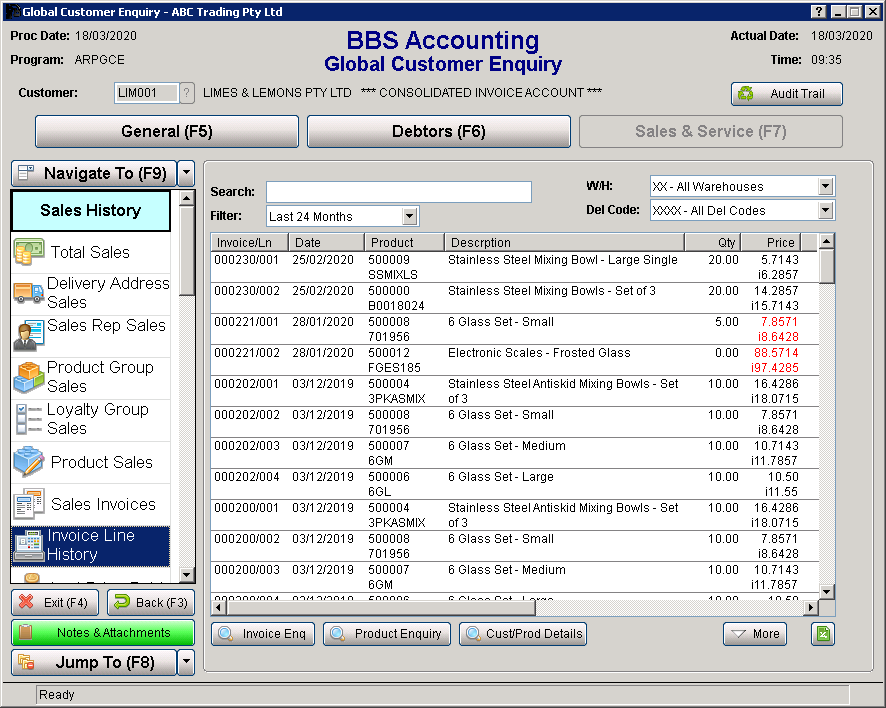Click the Product Sales briefcase icon

(30, 461)
